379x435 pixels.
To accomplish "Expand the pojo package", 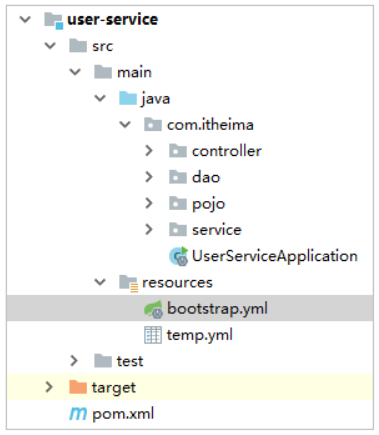I will 149,203.
